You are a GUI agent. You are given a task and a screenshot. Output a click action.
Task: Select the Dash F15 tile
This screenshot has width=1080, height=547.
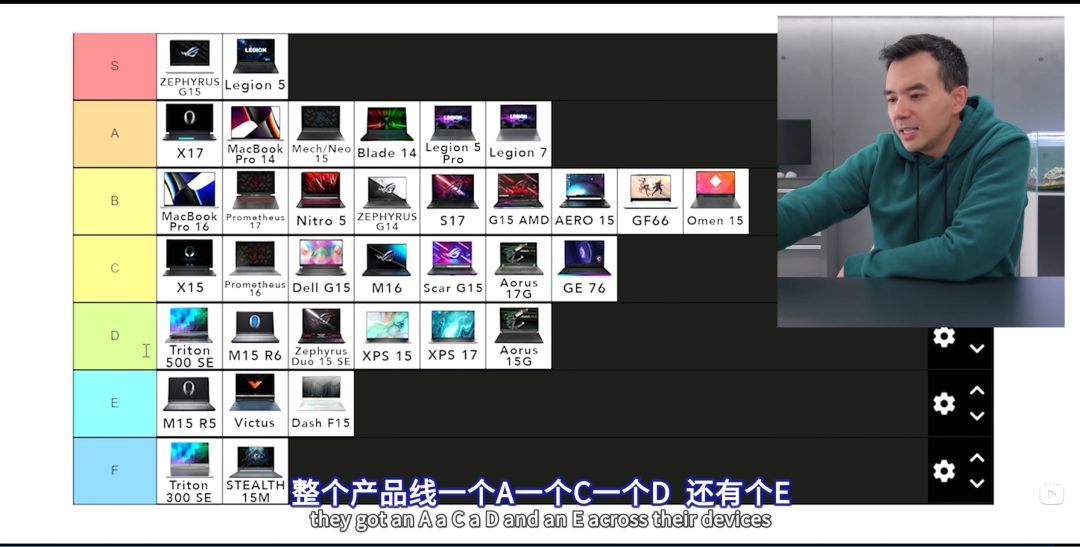(x=321, y=404)
